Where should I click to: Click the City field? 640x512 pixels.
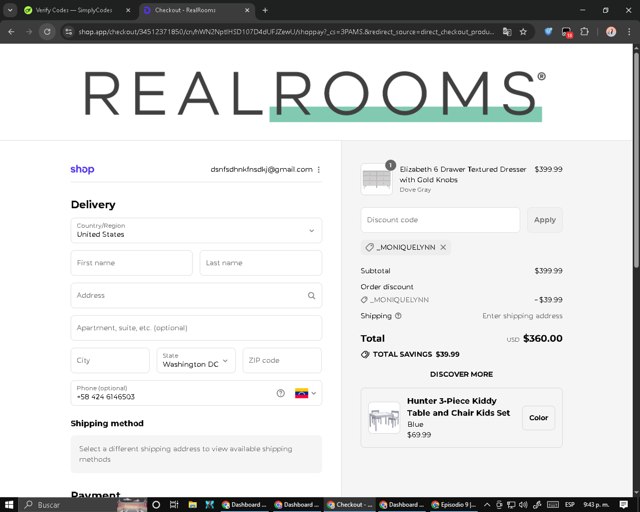click(110, 361)
